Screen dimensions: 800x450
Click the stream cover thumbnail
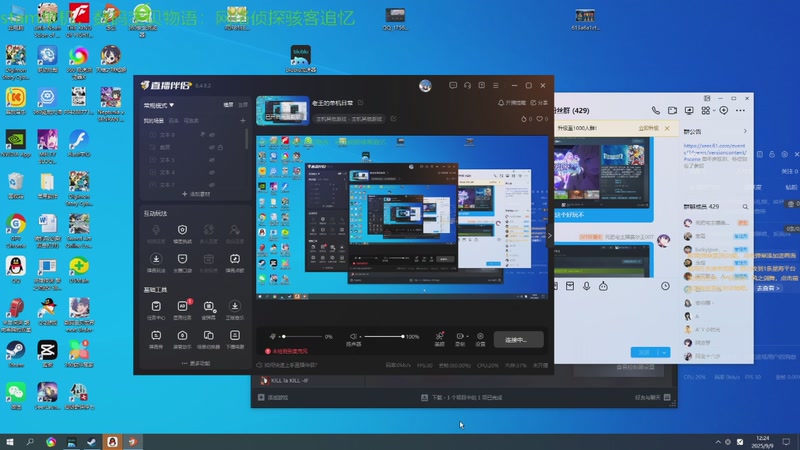coord(283,110)
